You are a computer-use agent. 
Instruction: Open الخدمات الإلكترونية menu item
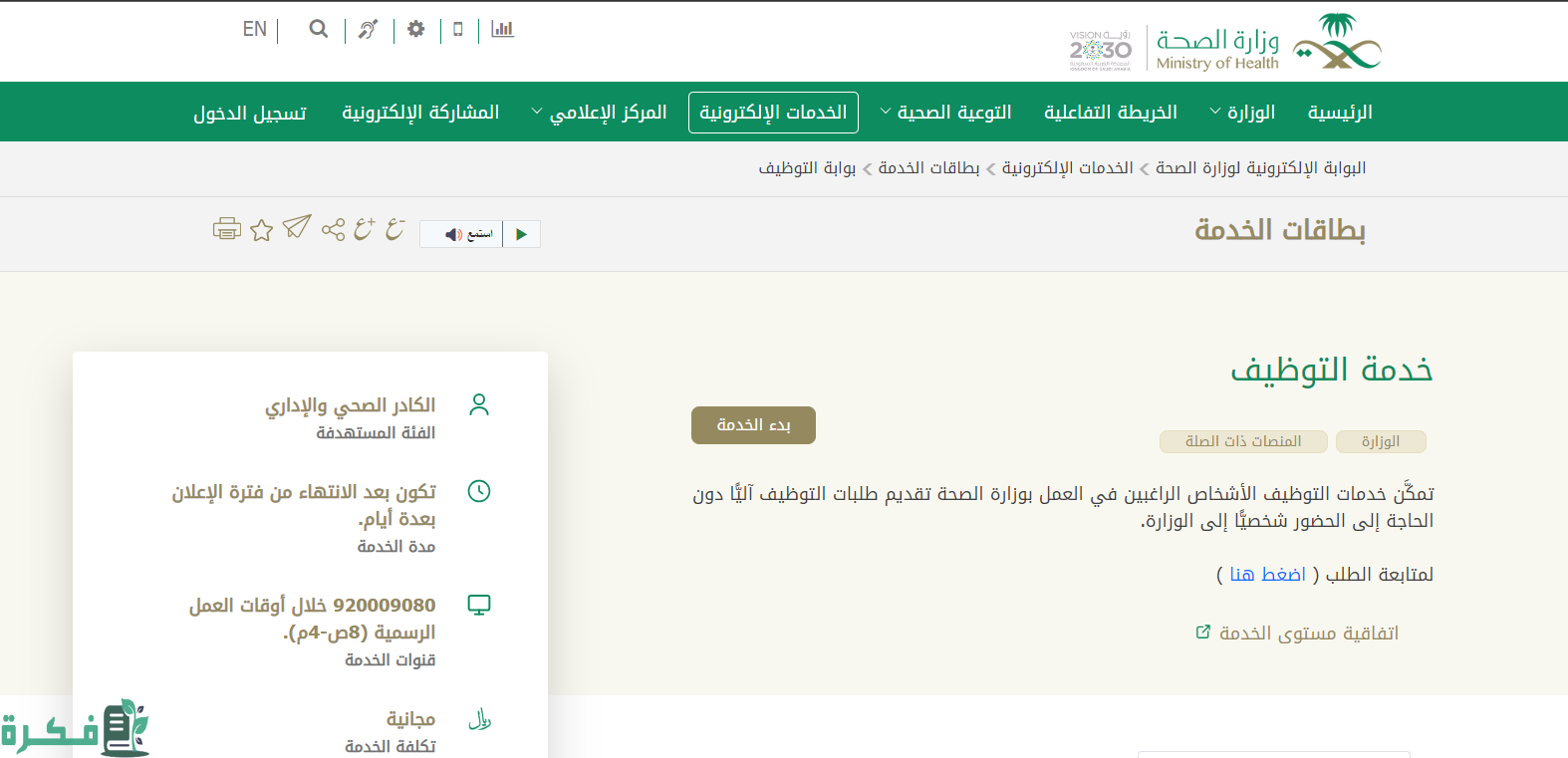pyautogui.click(x=773, y=113)
